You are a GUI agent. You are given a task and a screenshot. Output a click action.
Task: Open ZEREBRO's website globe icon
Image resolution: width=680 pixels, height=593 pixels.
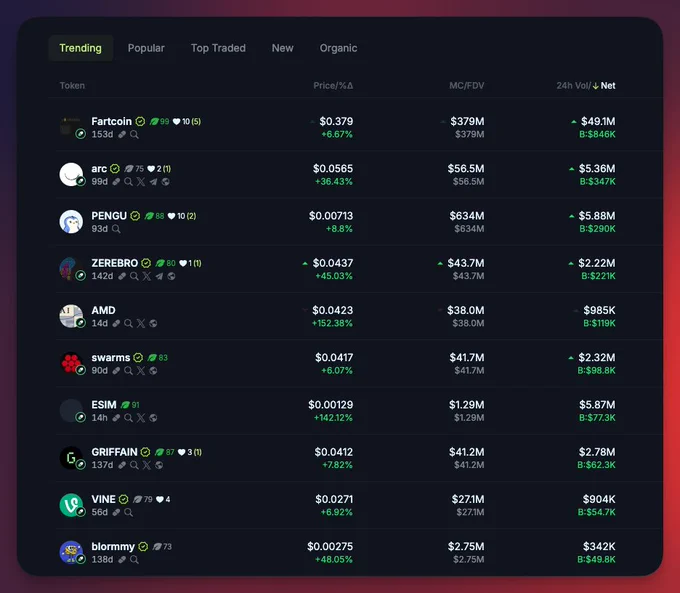coord(172,276)
